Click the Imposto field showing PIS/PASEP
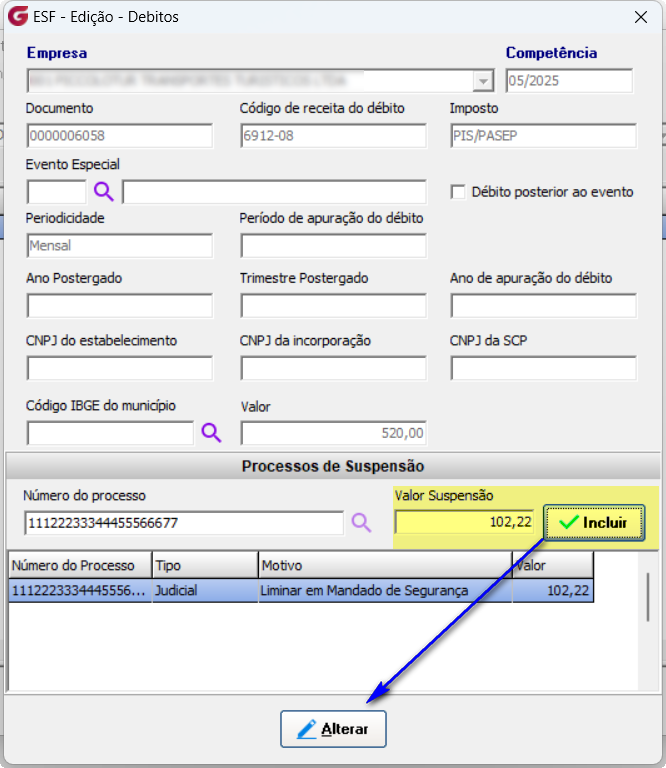666x768 pixels. [x=544, y=136]
